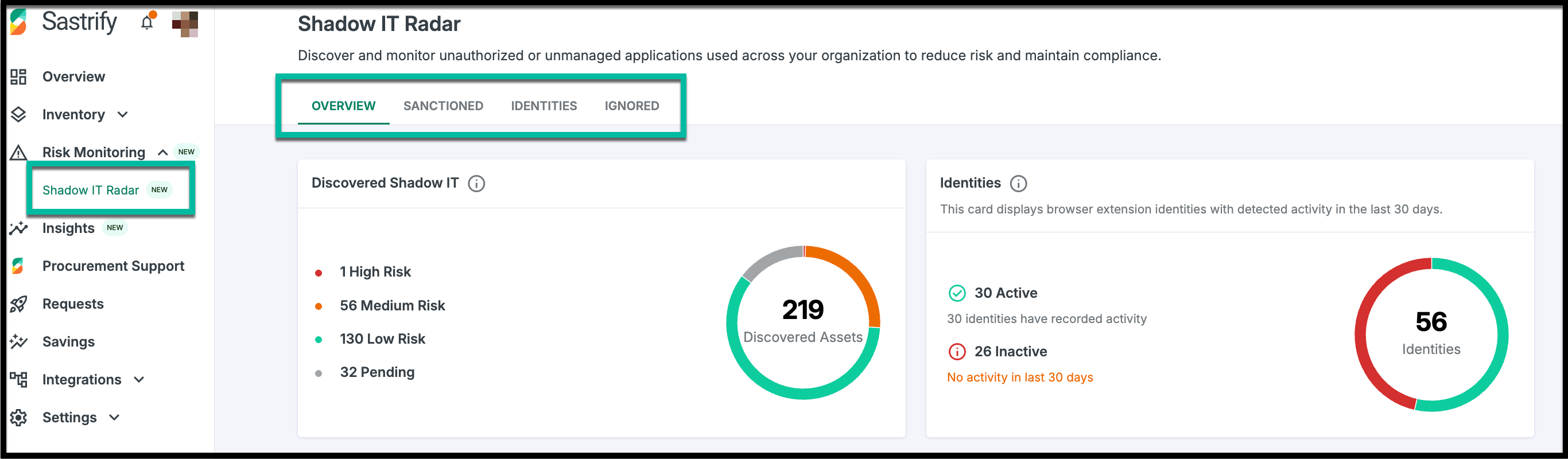
Task: Click the info icon beside Discovered Shadow IT
Action: [476, 183]
